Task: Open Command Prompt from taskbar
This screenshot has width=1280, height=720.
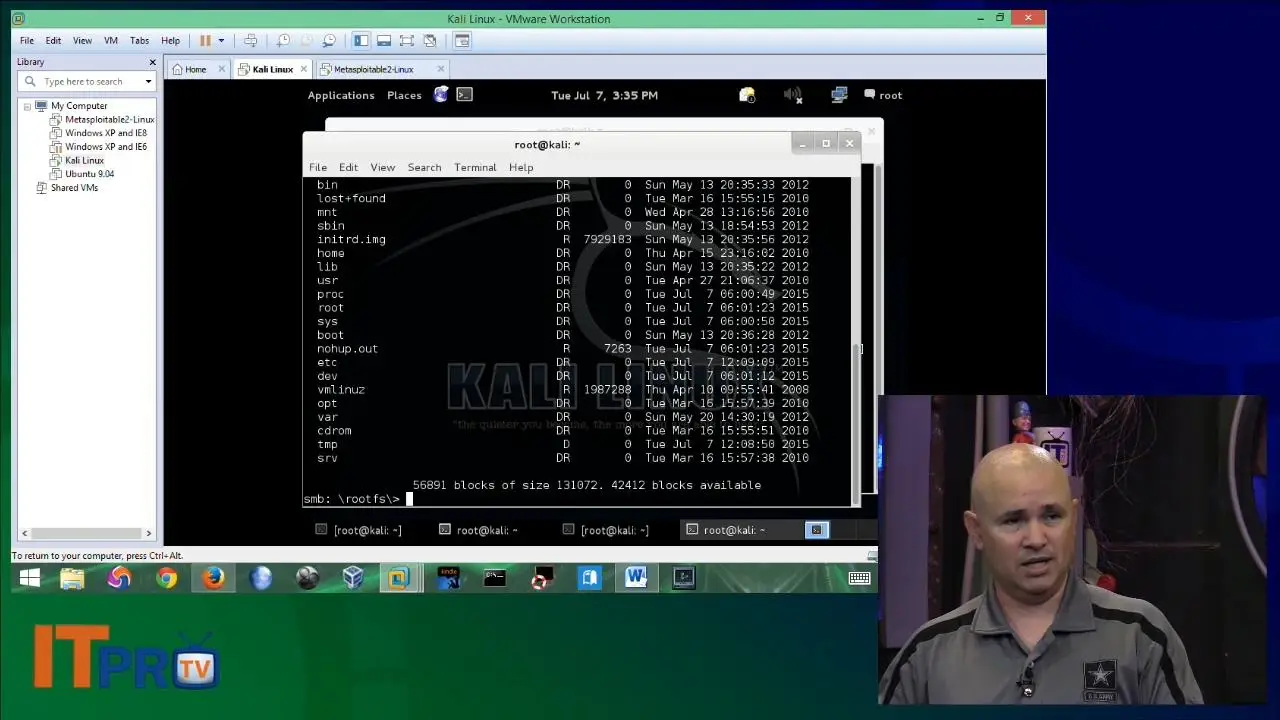Action: [x=495, y=578]
